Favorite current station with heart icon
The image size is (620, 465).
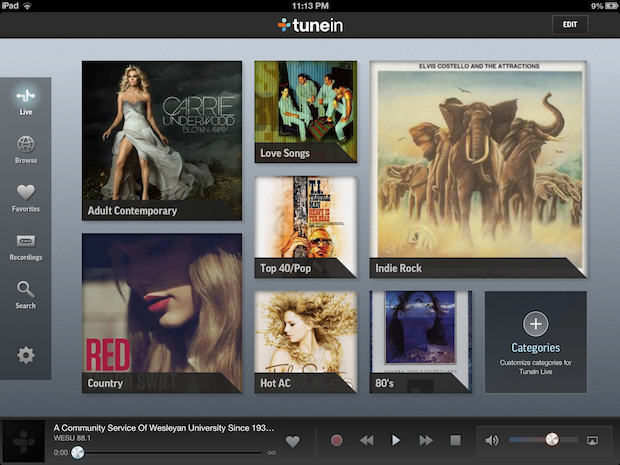coord(293,440)
